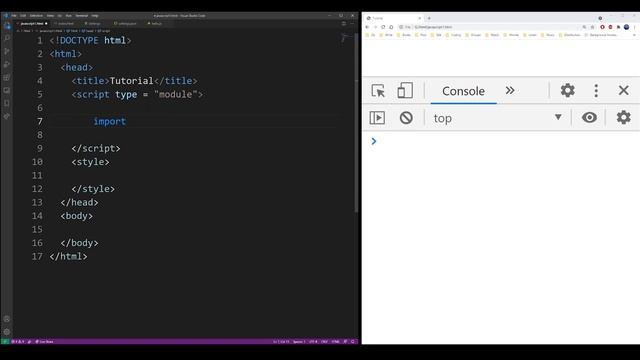Open the Help menu in VS Code
Image resolution: width=640 pixels, height=360 pixels.
(x=95, y=16)
